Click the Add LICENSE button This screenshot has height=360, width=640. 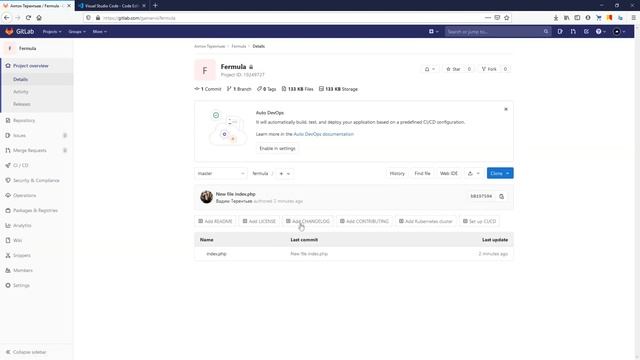pos(259,221)
